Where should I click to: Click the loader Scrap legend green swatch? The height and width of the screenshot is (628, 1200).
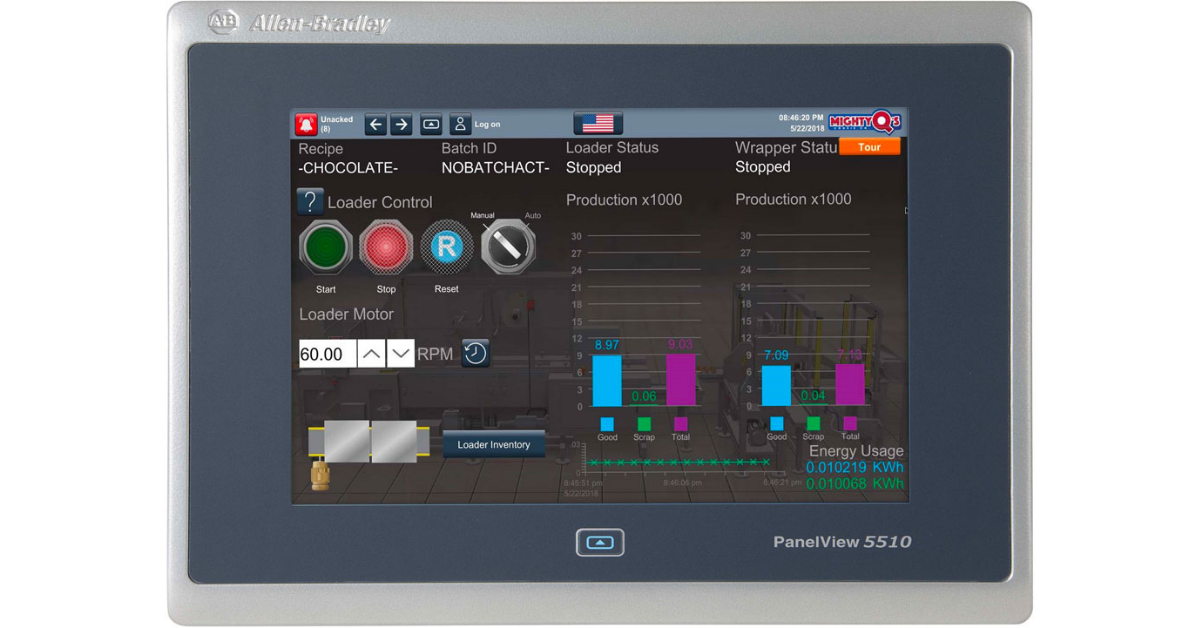[x=644, y=424]
